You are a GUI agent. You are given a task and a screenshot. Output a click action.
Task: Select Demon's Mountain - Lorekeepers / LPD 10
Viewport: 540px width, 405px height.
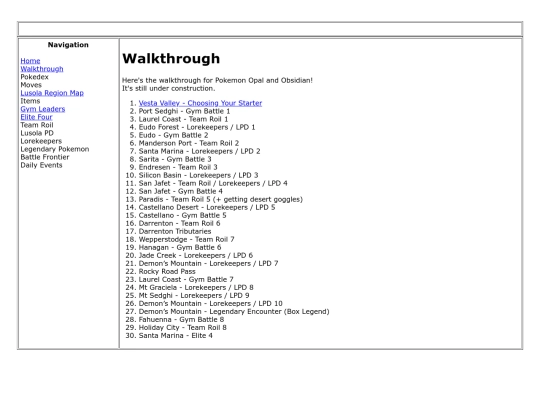coord(210,303)
